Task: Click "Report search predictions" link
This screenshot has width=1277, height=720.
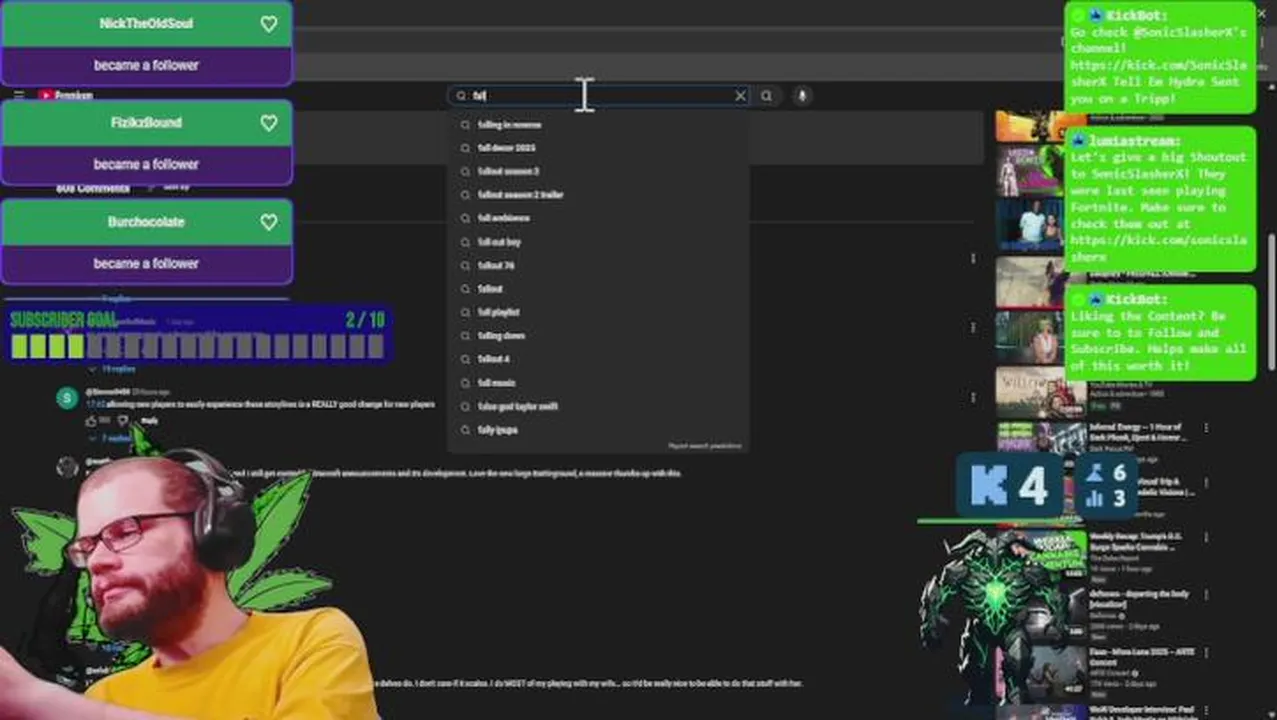Action: [x=705, y=446]
